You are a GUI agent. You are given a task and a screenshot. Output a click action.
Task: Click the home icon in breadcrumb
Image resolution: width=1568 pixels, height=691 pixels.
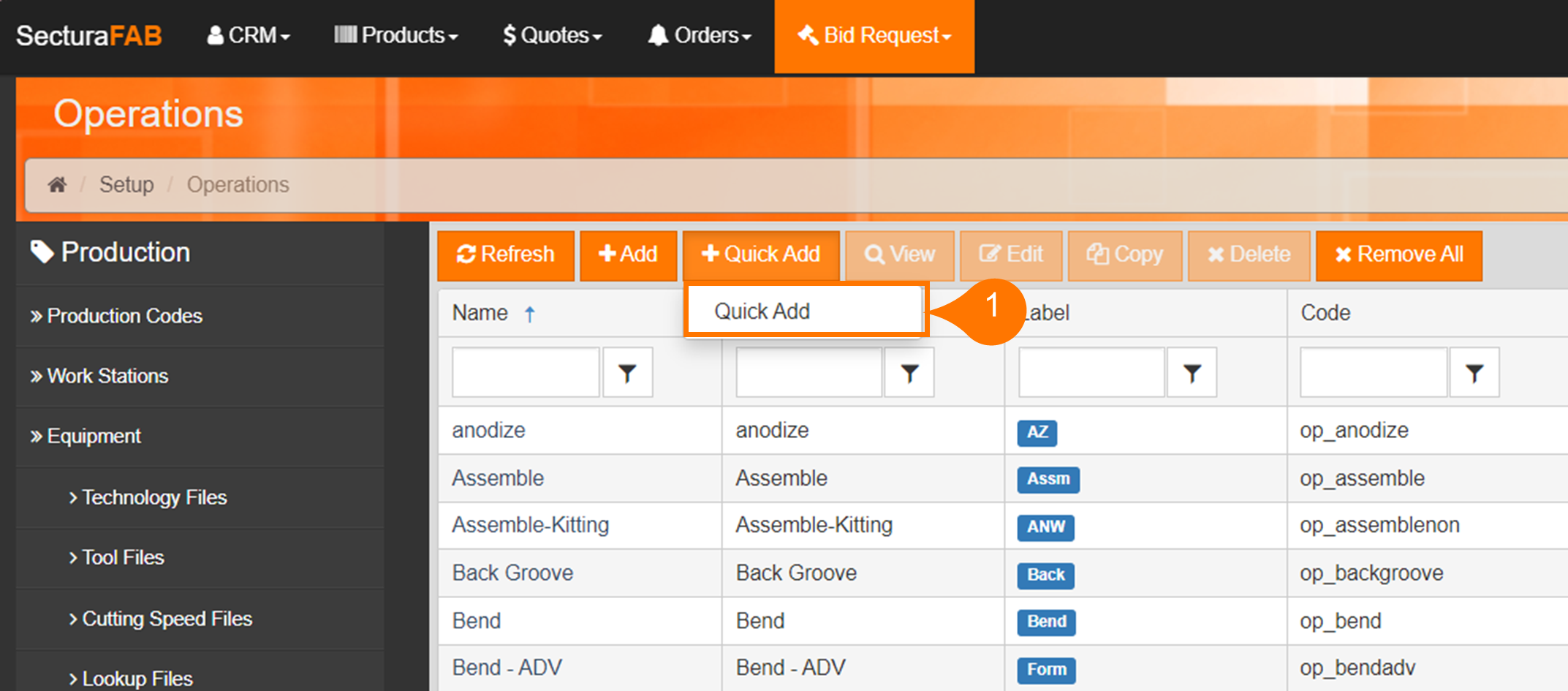click(x=57, y=184)
